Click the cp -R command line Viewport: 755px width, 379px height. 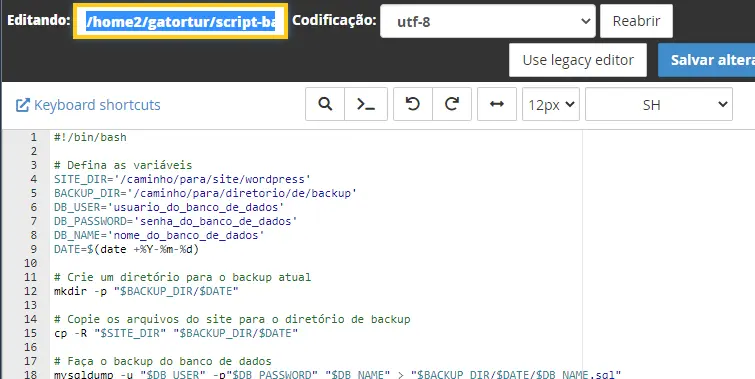tap(176, 333)
